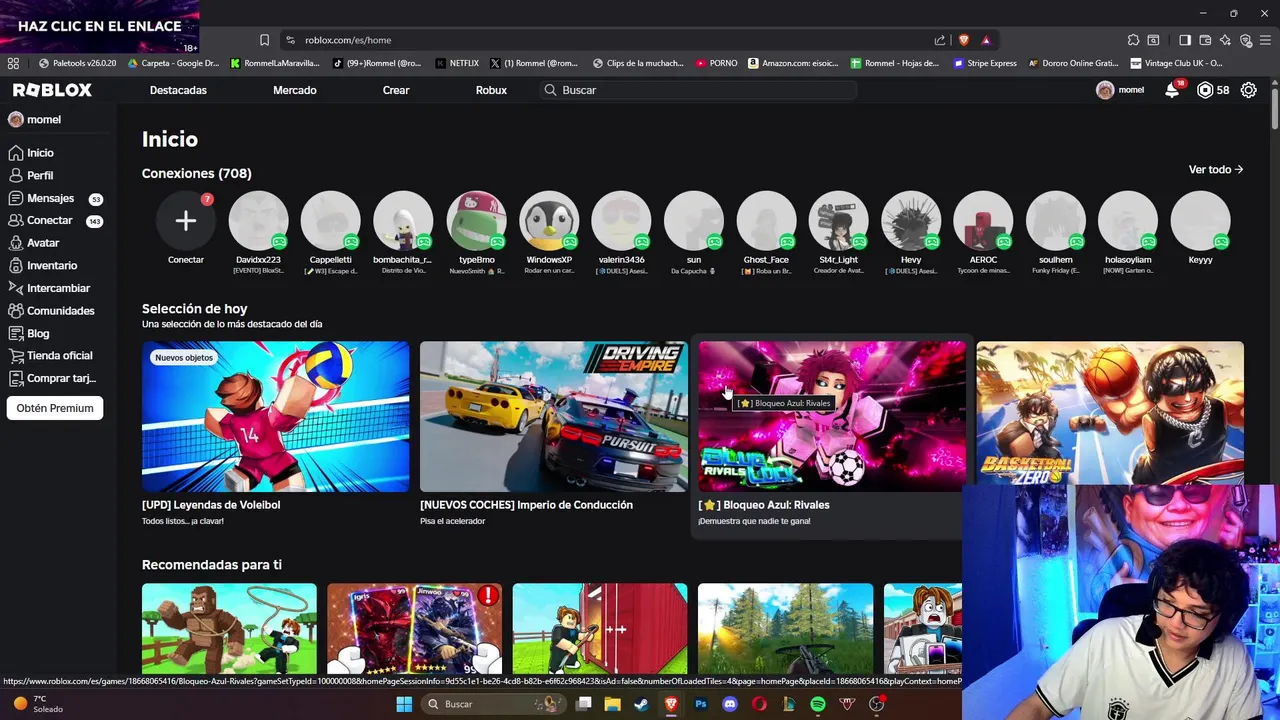Image resolution: width=1280 pixels, height=720 pixels.
Task: Click the bookmark page icon
Action: click(x=264, y=40)
